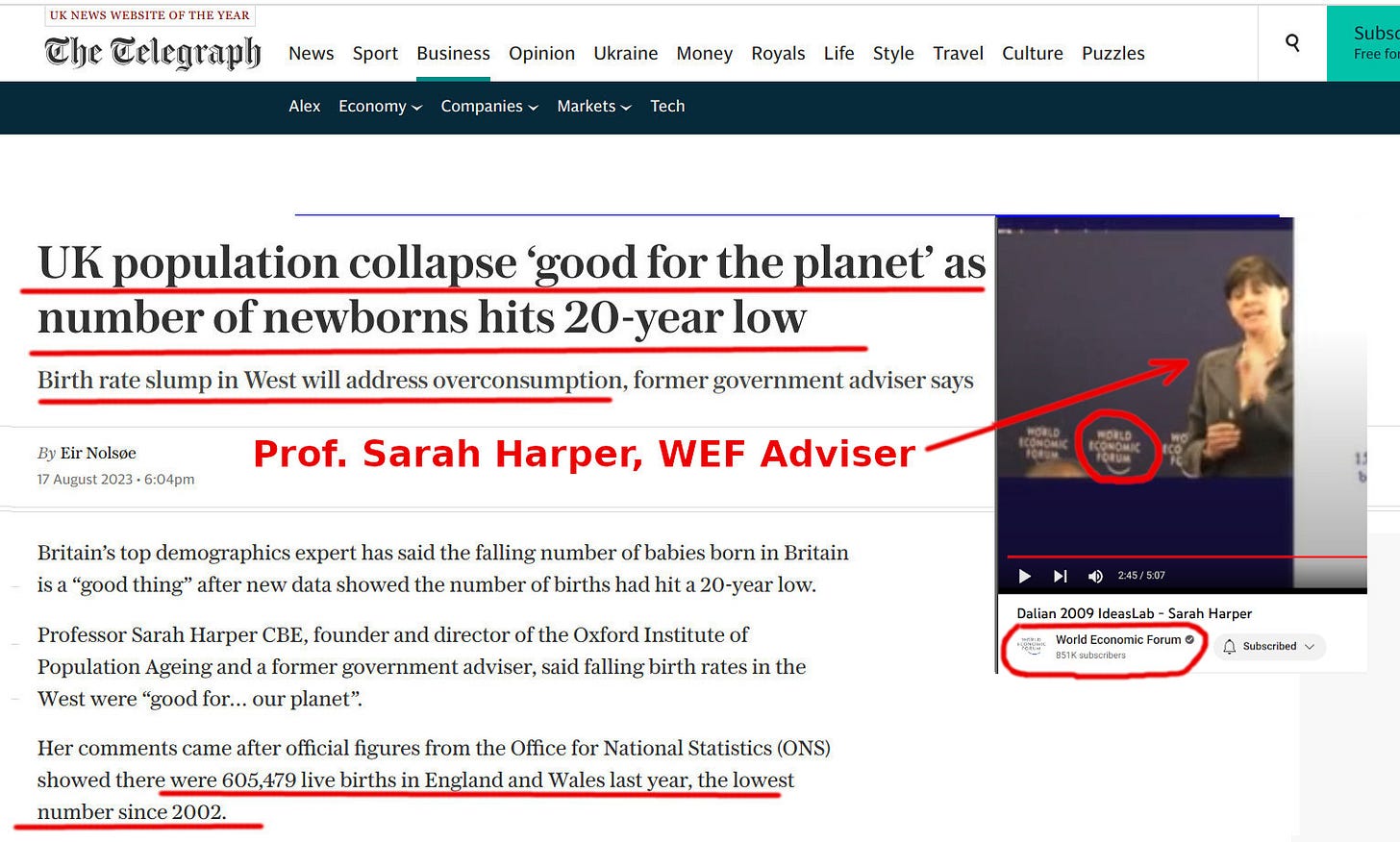The height and width of the screenshot is (842, 1400).
Task: Expand the Economy submenu
Action: click(380, 107)
